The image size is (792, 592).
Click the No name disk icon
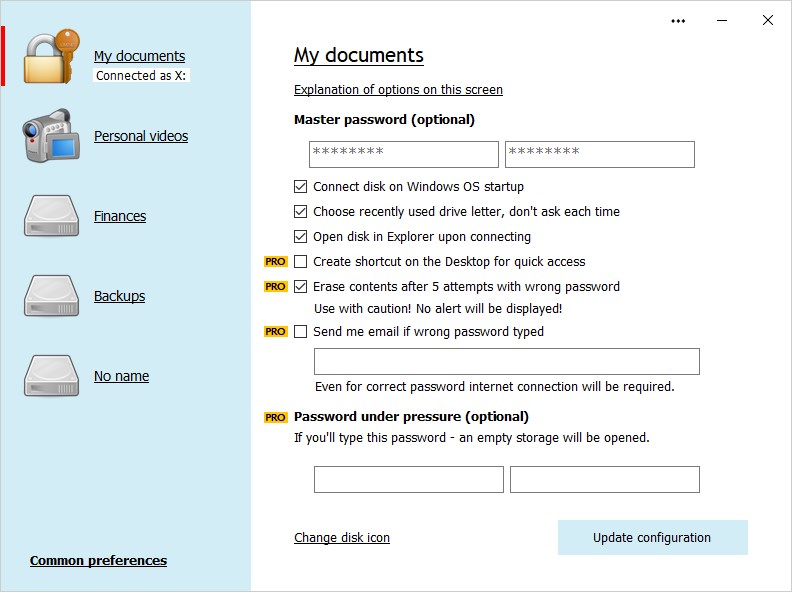(51, 376)
